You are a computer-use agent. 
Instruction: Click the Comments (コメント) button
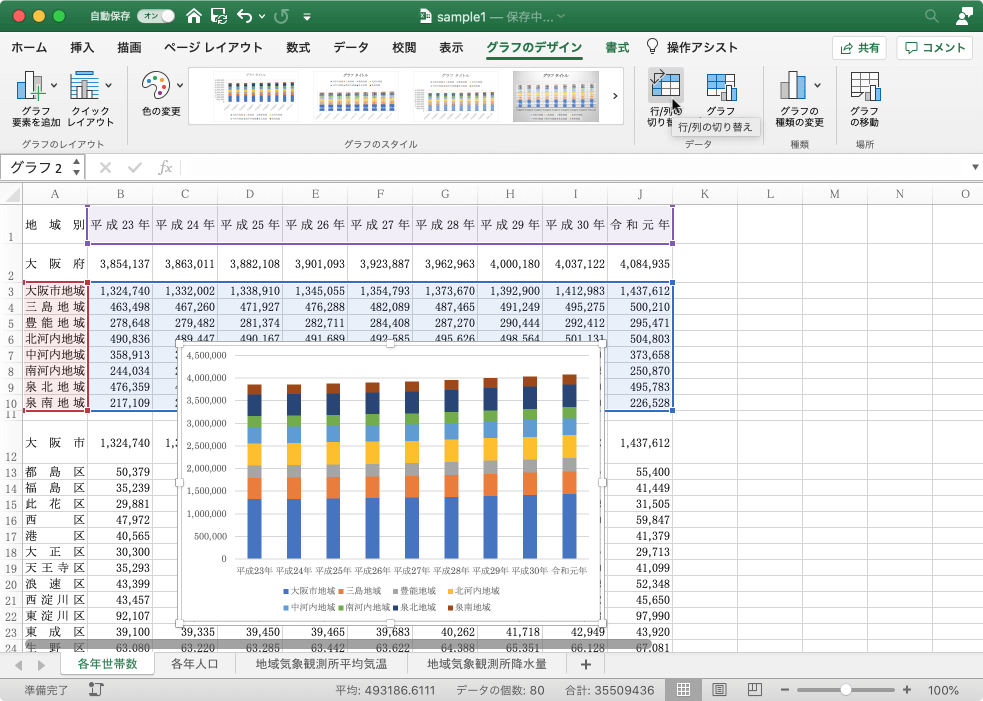click(934, 47)
